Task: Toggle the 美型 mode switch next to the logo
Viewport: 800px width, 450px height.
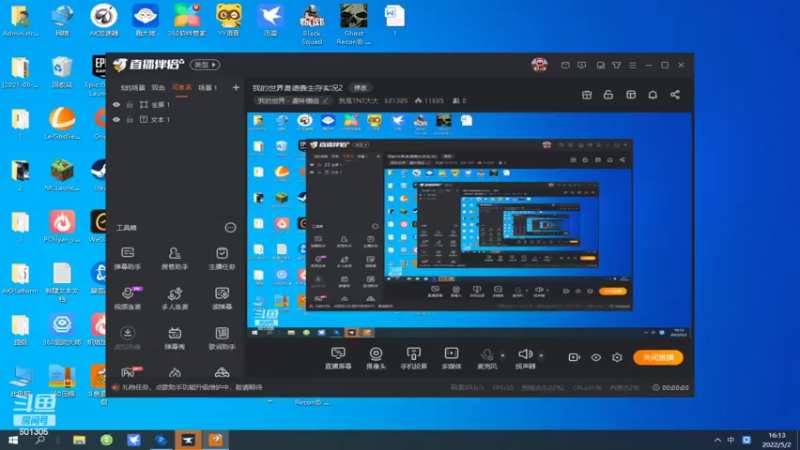Action: (205, 65)
